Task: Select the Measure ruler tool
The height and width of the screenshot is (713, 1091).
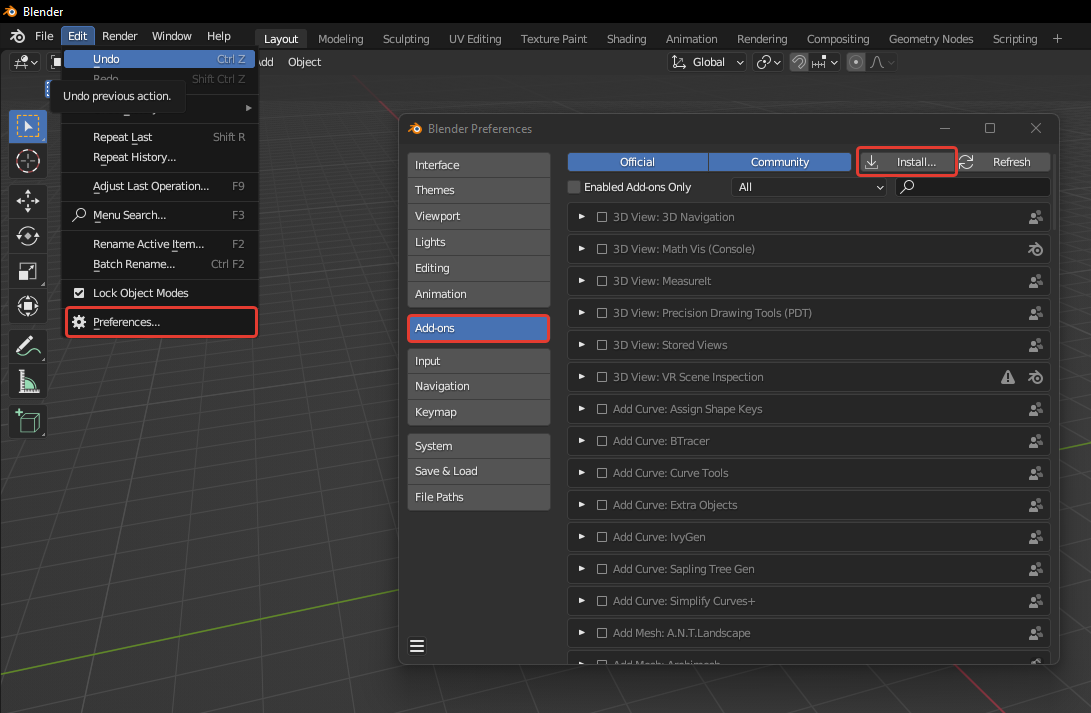Action: 28,381
